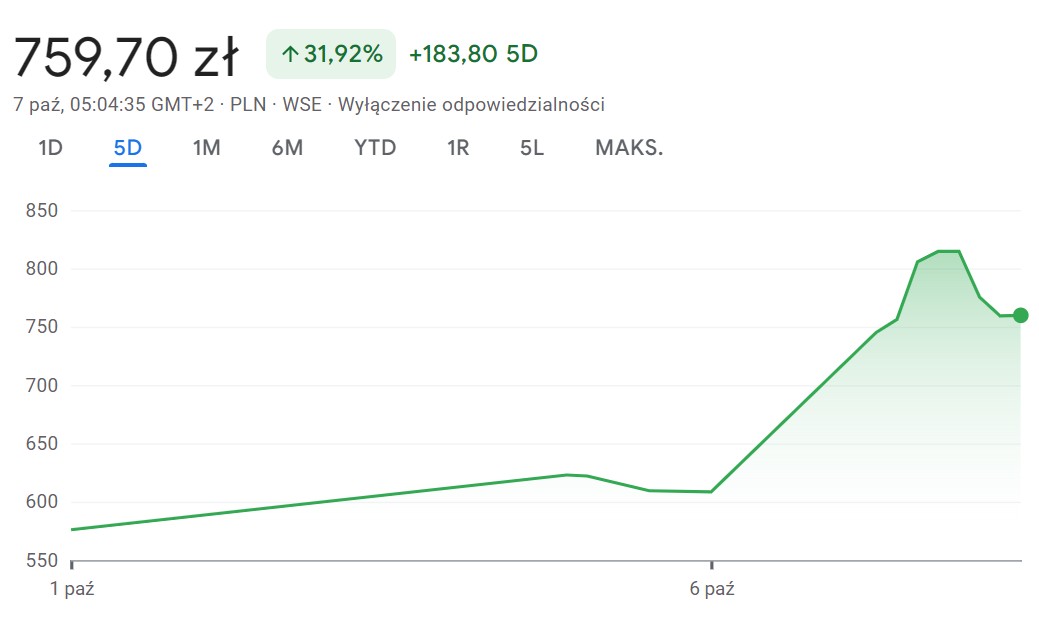
Task: Switch to the 1D time range tab
Action: (x=50, y=148)
